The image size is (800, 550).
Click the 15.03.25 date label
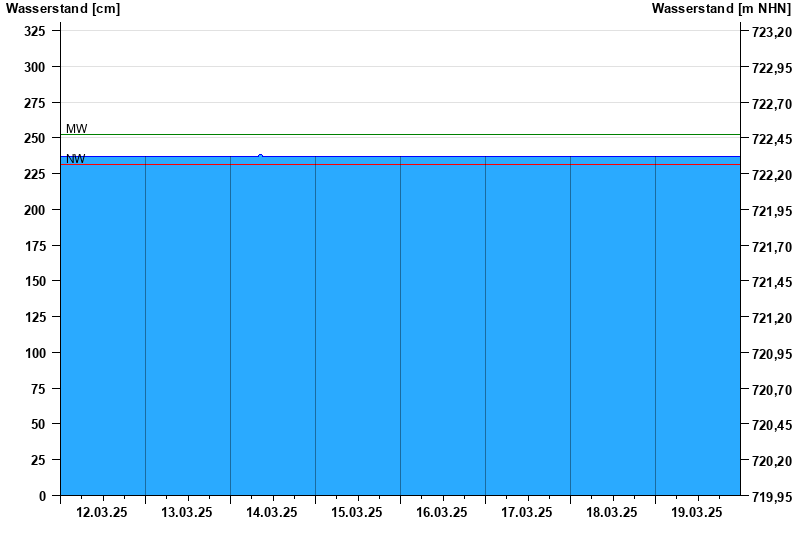click(357, 512)
